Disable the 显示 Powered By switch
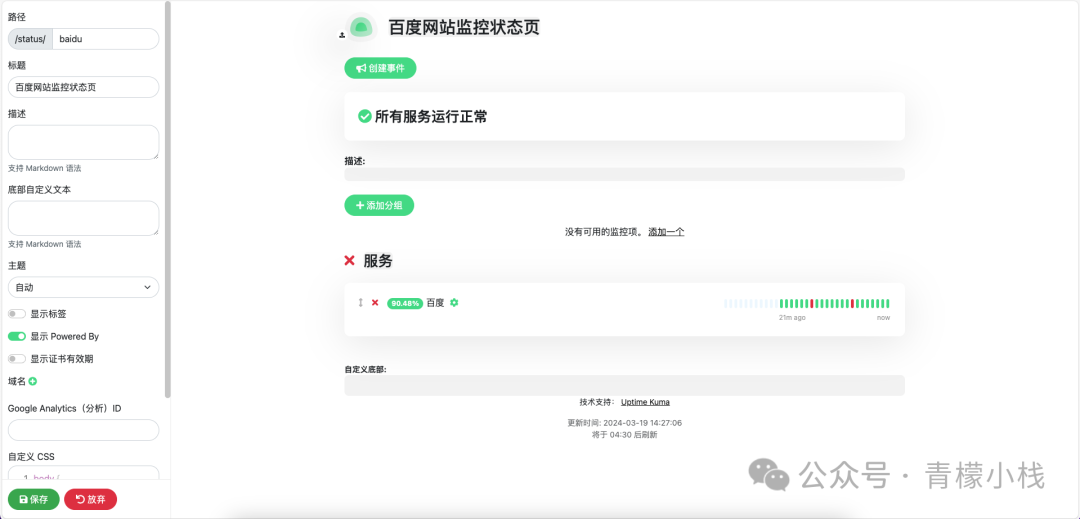This screenshot has width=1080, height=519. [17, 337]
